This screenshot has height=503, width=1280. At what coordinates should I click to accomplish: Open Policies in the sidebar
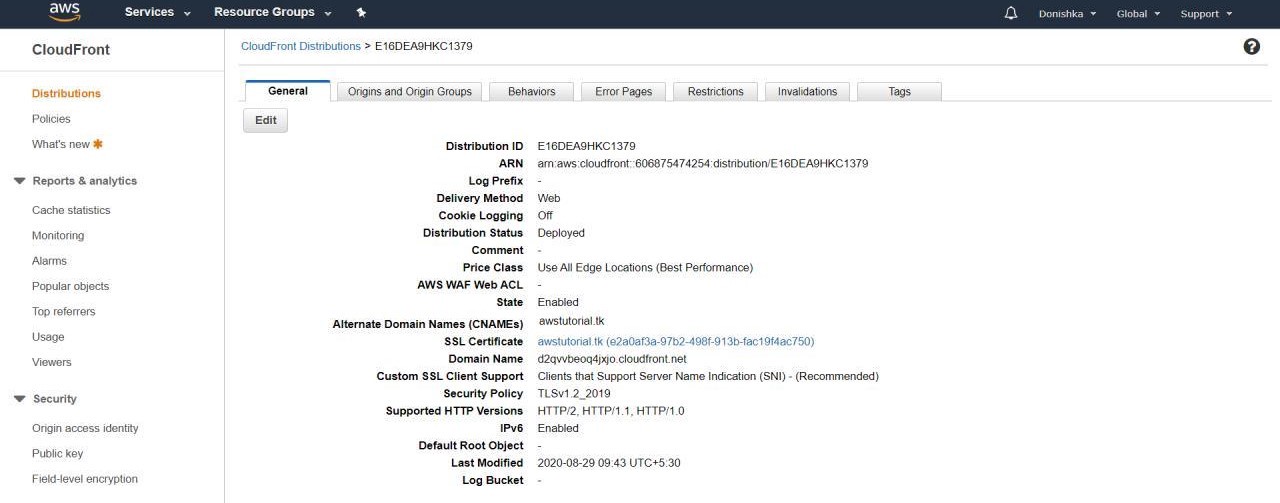[x=51, y=119]
